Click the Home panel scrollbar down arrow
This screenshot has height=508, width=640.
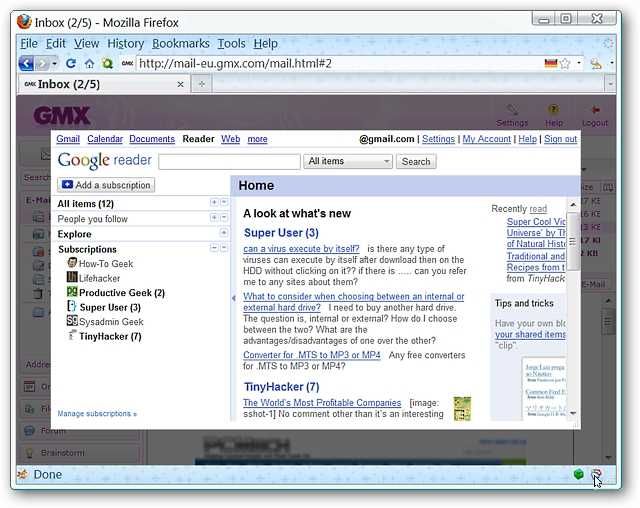point(572,413)
